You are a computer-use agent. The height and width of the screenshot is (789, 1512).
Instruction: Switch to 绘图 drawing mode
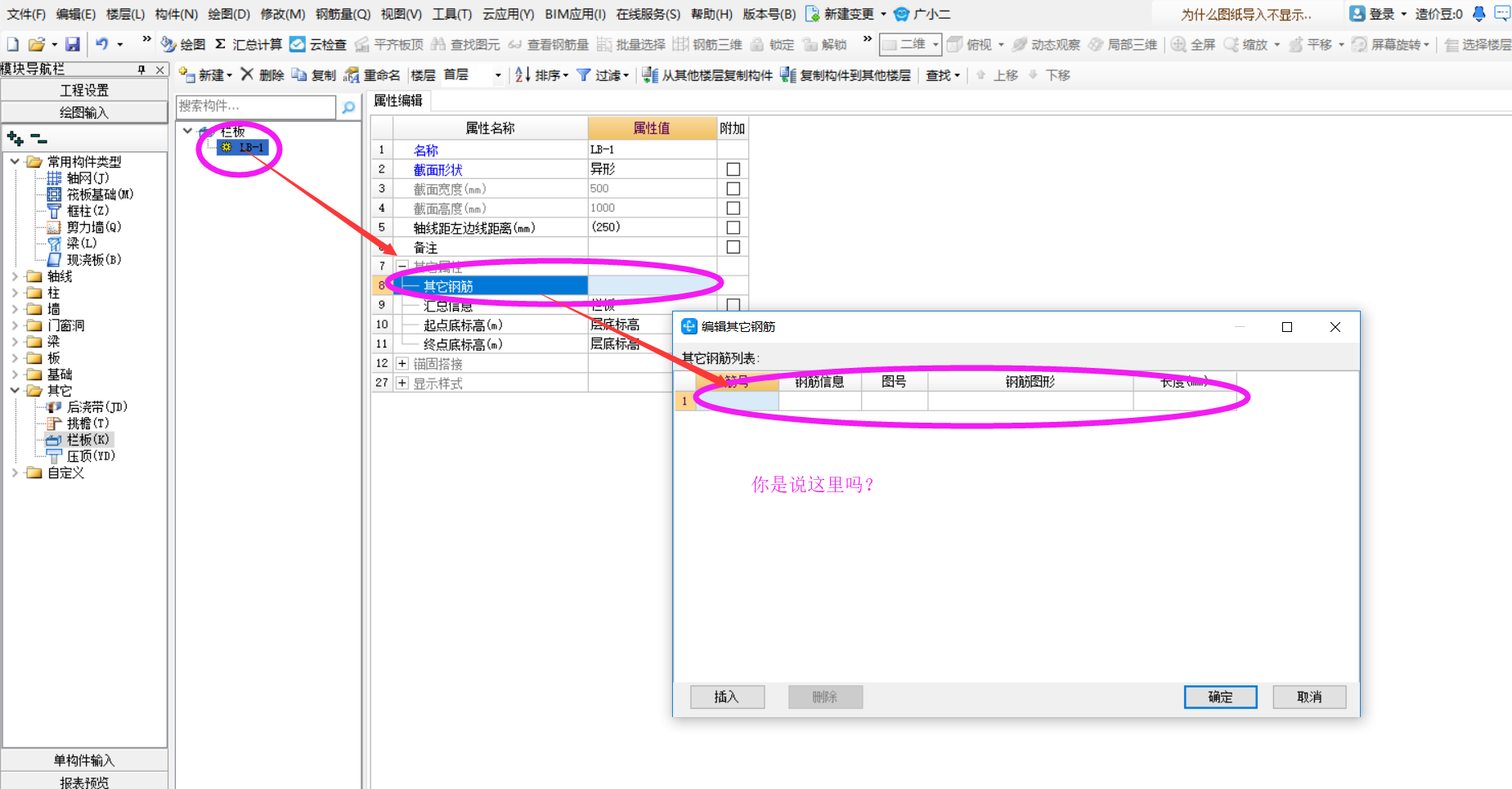[183, 44]
